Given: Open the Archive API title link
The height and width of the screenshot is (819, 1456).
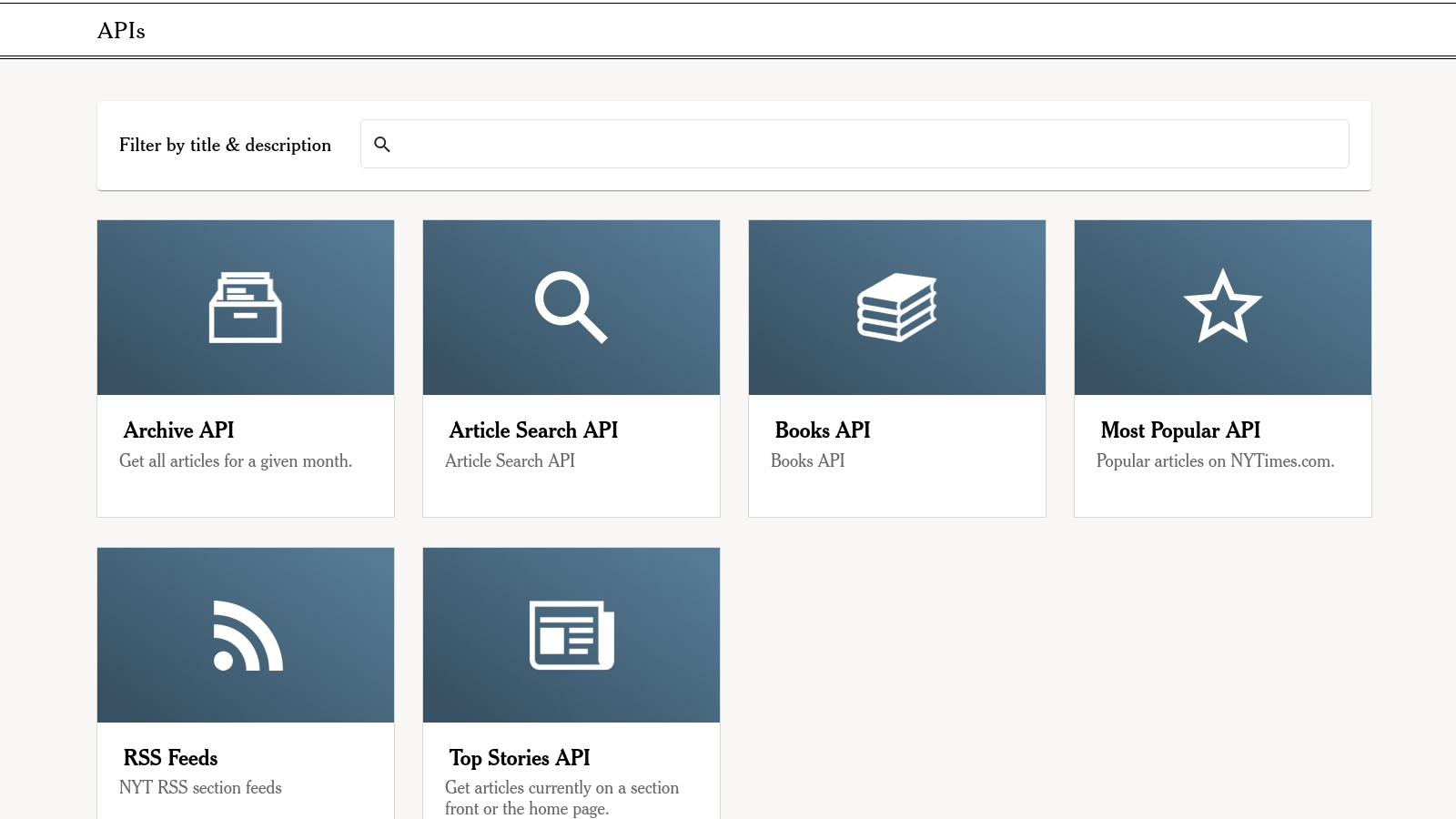Looking at the screenshot, I should [x=178, y=430].
